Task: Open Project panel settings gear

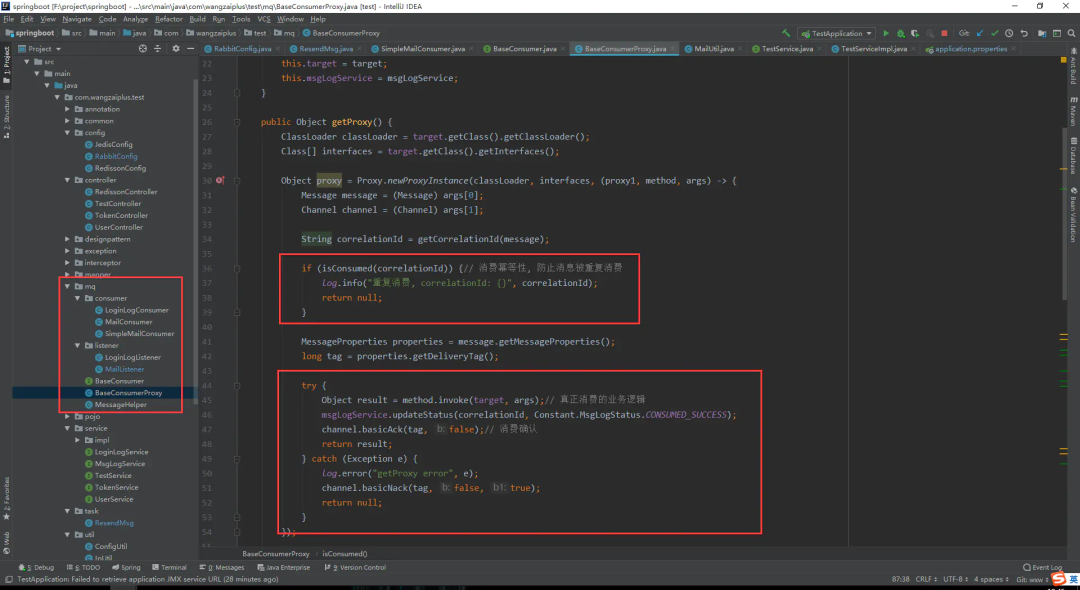Action: point(176,49)
